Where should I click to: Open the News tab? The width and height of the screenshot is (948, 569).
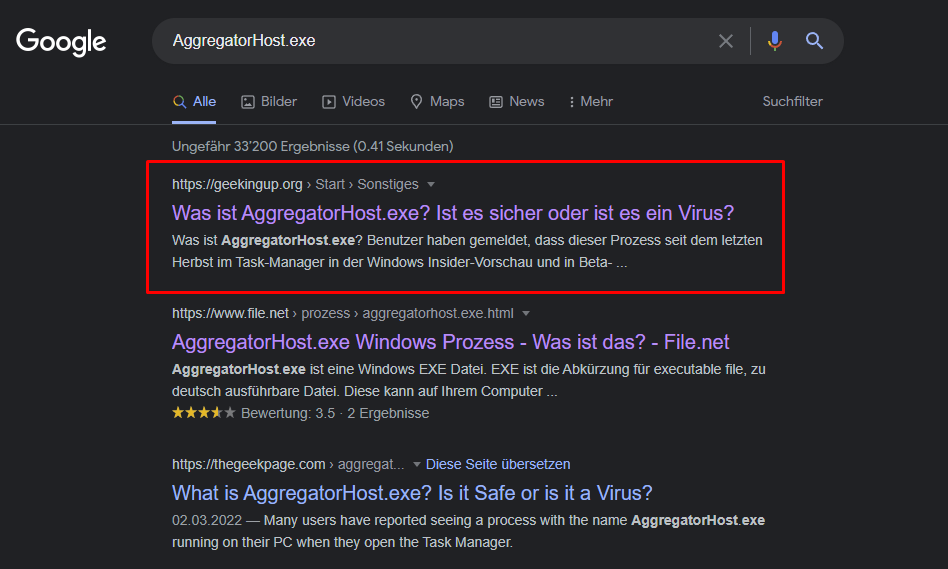(517, 102)
